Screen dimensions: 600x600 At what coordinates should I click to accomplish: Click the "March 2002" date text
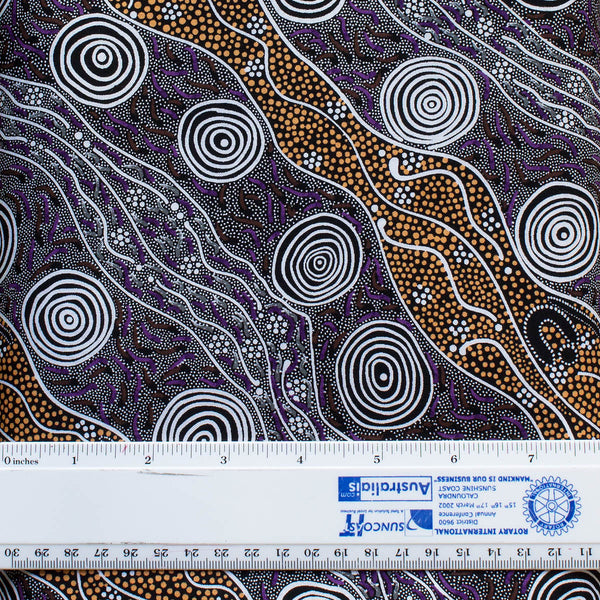tap(457, 505)
